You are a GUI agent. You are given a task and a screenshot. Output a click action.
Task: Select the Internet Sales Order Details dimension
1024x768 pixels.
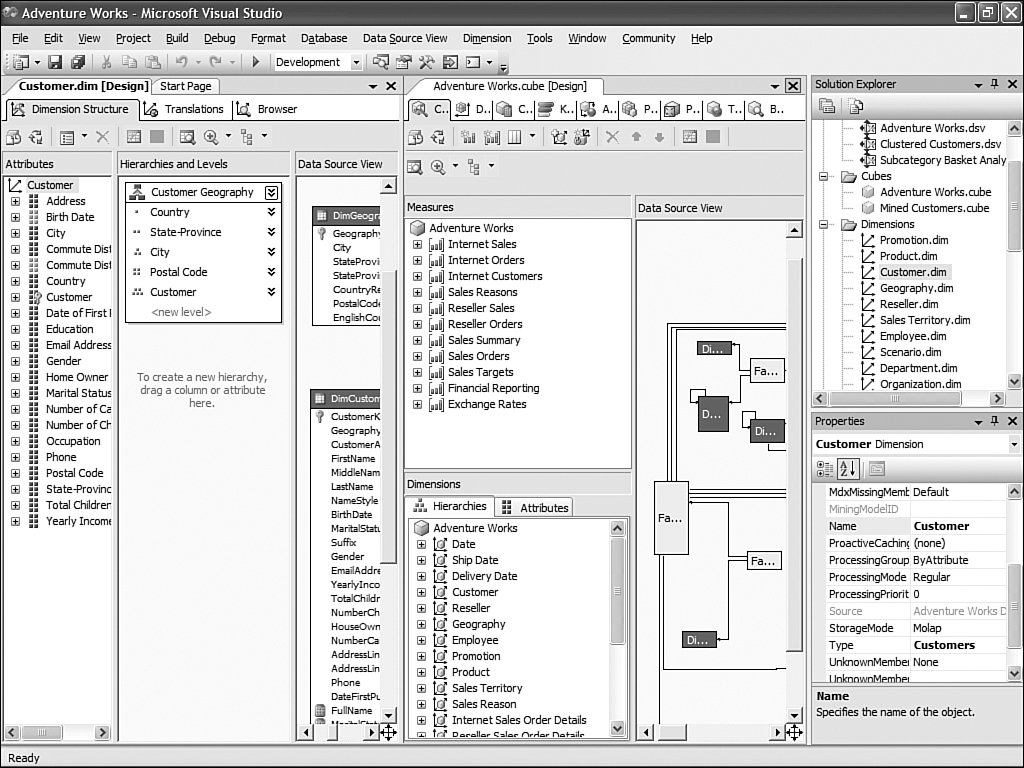pyautogui.click(x=519, y=720)
